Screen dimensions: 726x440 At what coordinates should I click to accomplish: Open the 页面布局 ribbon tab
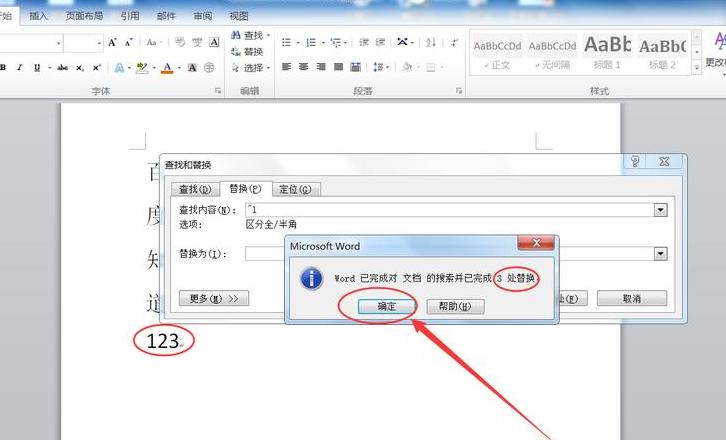click(84, 16)
